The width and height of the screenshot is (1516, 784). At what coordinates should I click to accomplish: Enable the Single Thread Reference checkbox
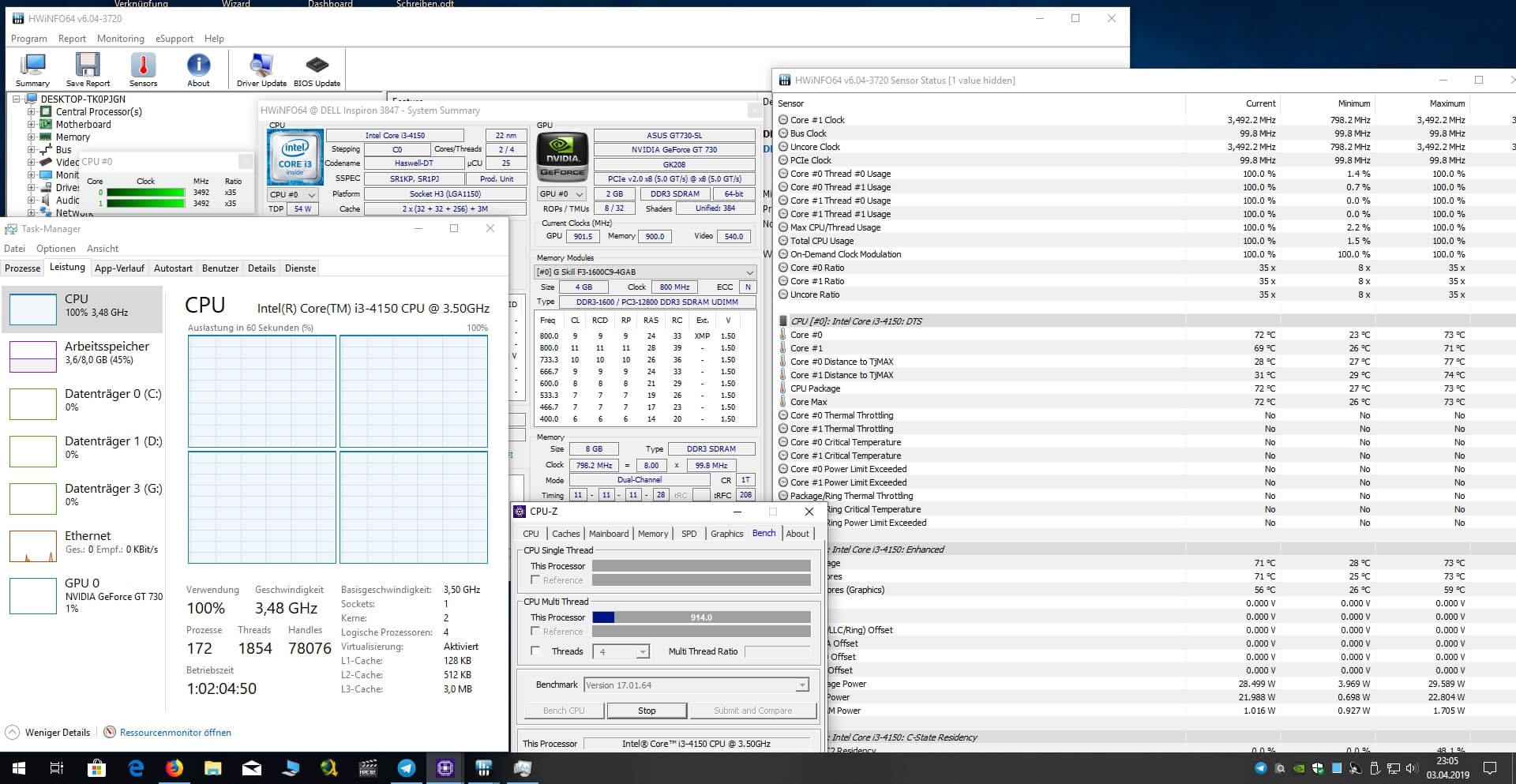click(536, 580)
